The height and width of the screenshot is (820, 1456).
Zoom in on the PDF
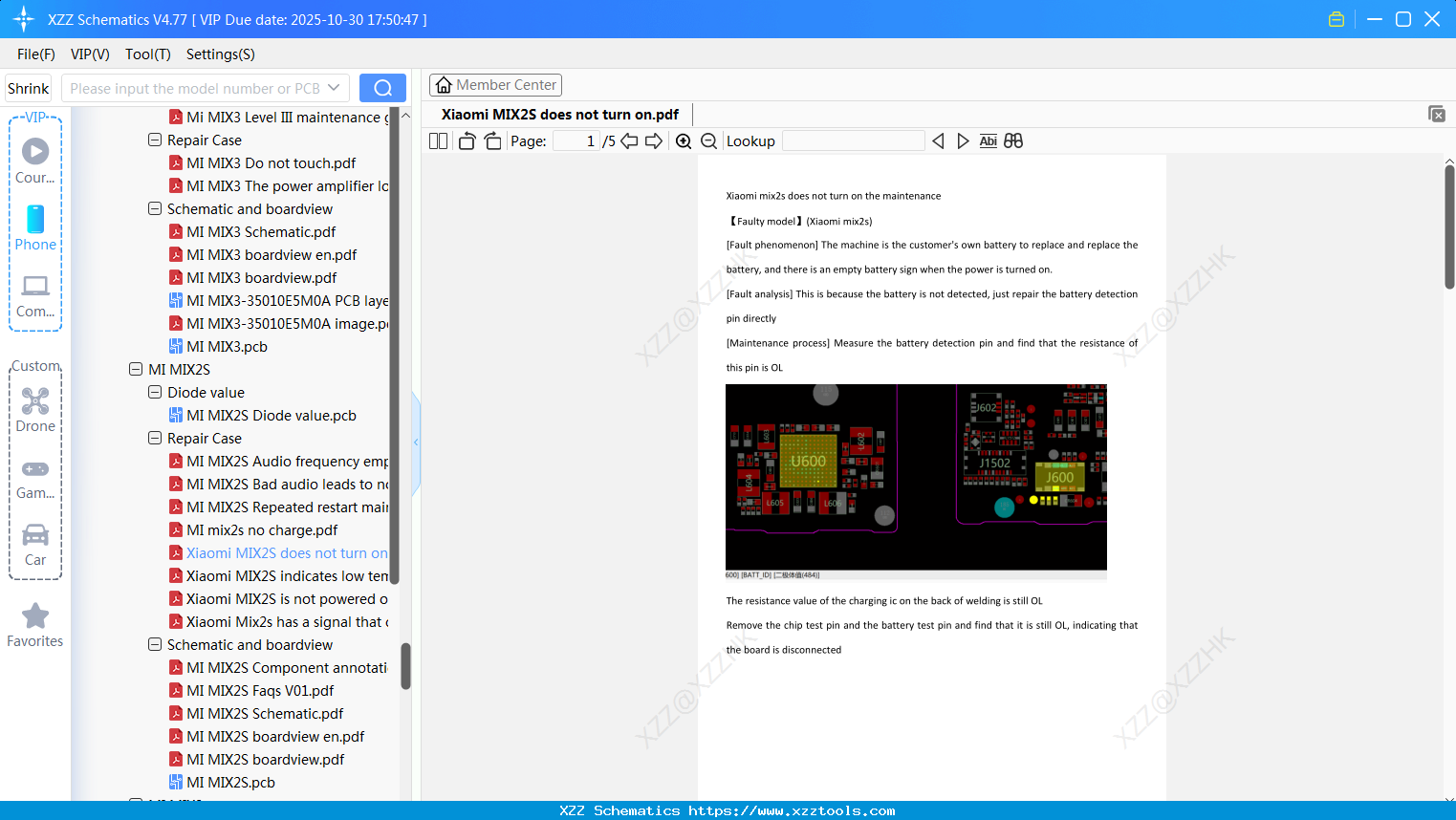[x=684, y=141]
